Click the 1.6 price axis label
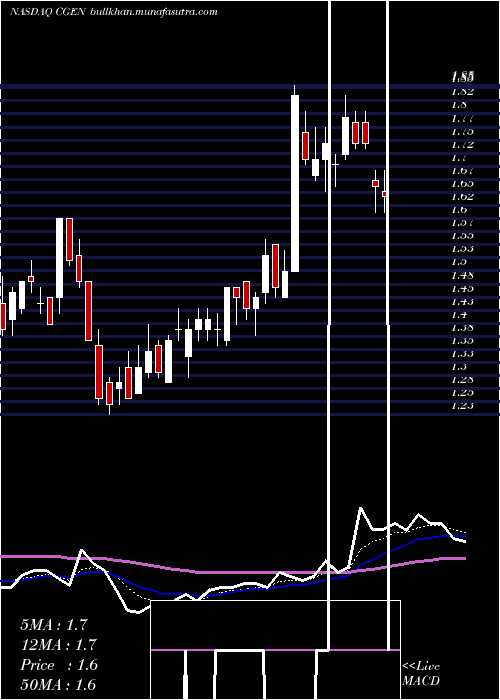The width and height of the screenshot is (500, 700). [459, 209]
